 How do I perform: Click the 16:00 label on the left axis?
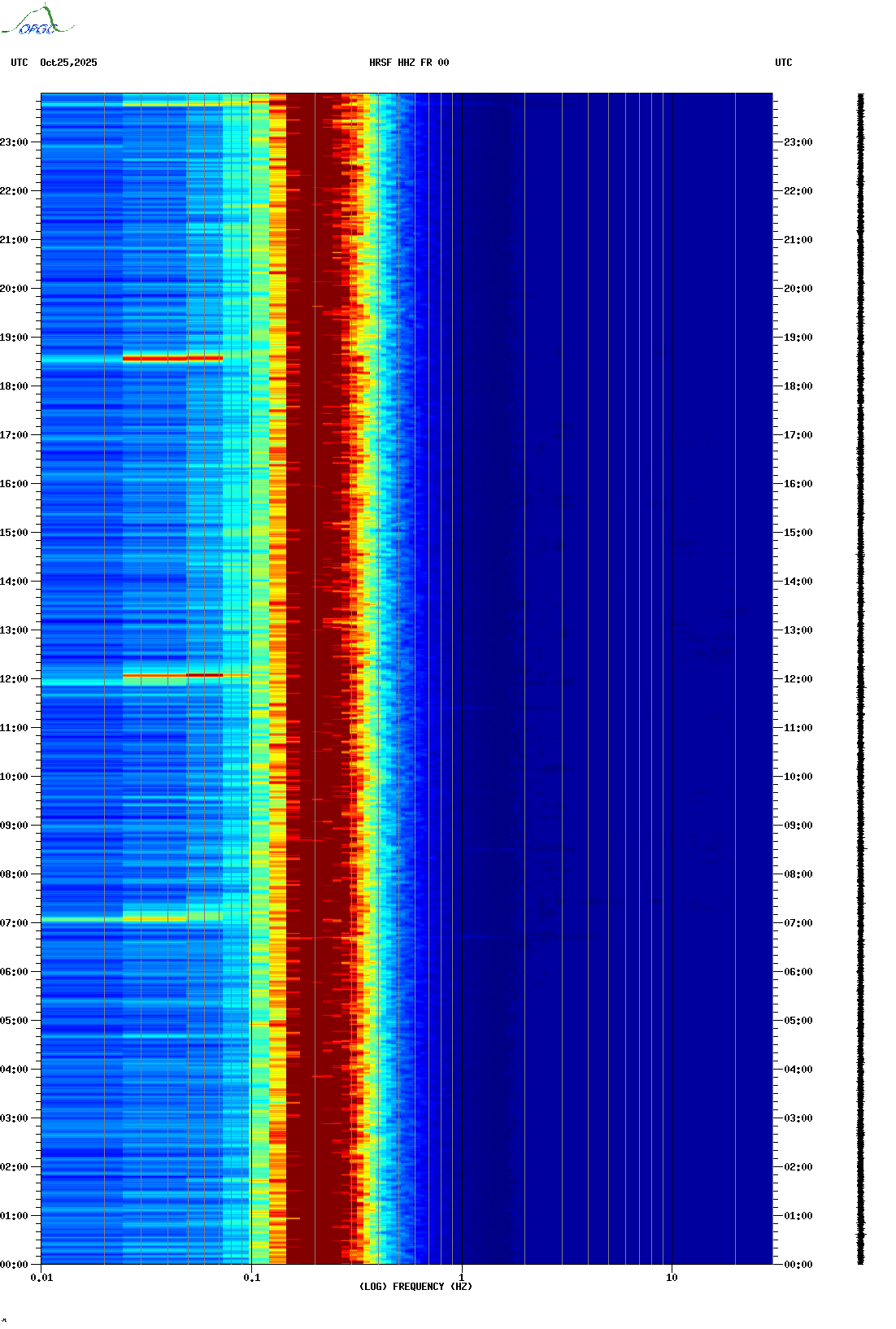point(14,484)
